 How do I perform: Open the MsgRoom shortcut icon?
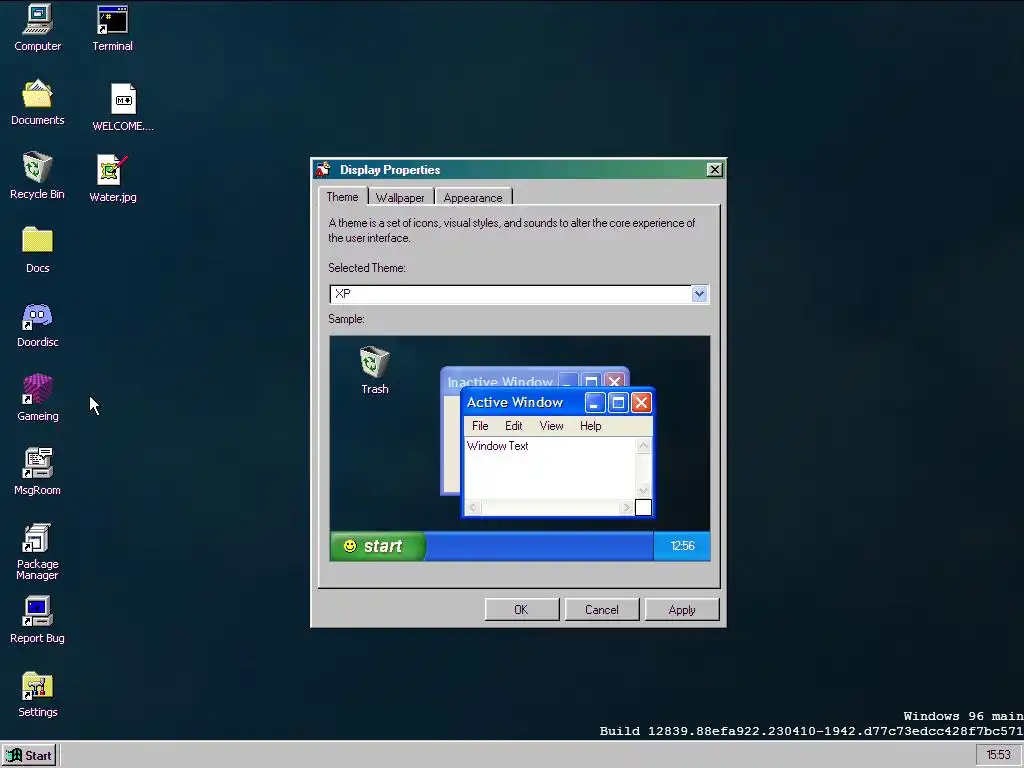tap(37, 472)
